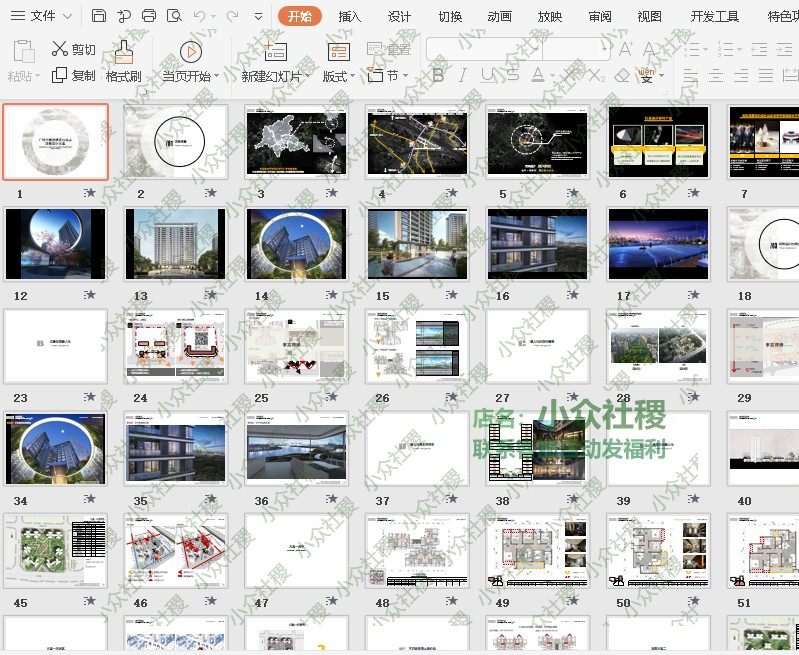Image resolution: width=799 pixels, height=655 pixels.
Task: Open the 粘贴 paste options arrow
Action: (x=37, y=76)
